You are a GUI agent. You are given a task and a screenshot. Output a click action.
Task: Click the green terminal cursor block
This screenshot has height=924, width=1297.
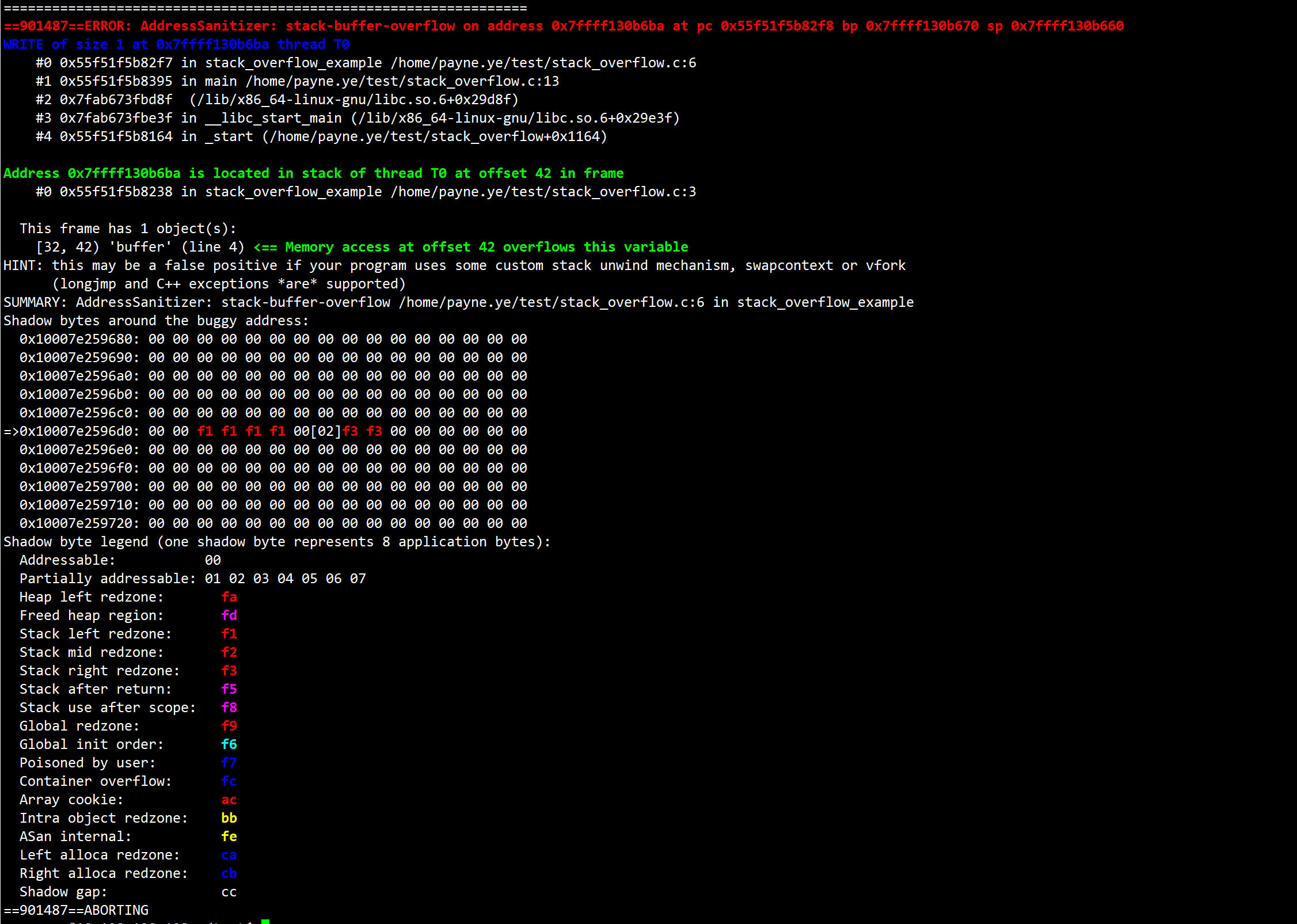(x=265, y=921)
